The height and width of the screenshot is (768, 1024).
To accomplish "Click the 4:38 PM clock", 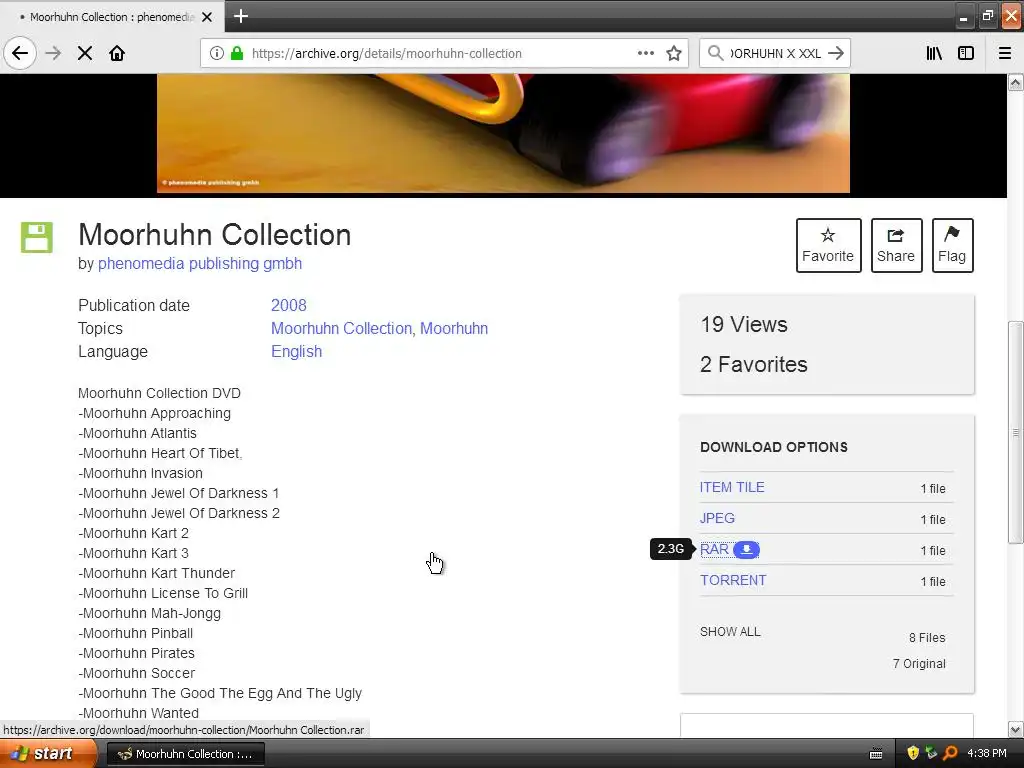I will pyautogui.click(x=987, y=754).
